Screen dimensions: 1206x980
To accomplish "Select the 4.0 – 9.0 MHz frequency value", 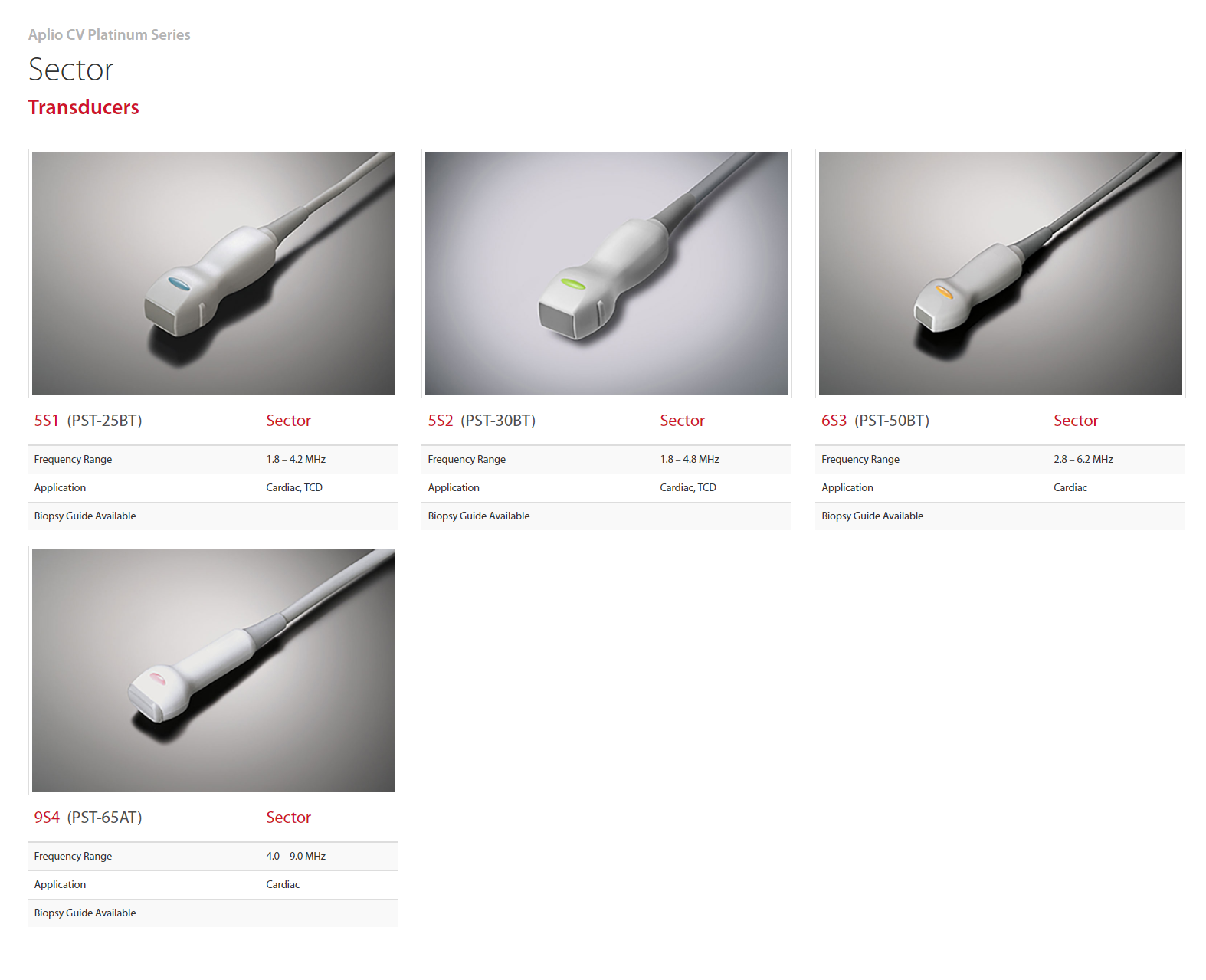I will click(296, 856).
